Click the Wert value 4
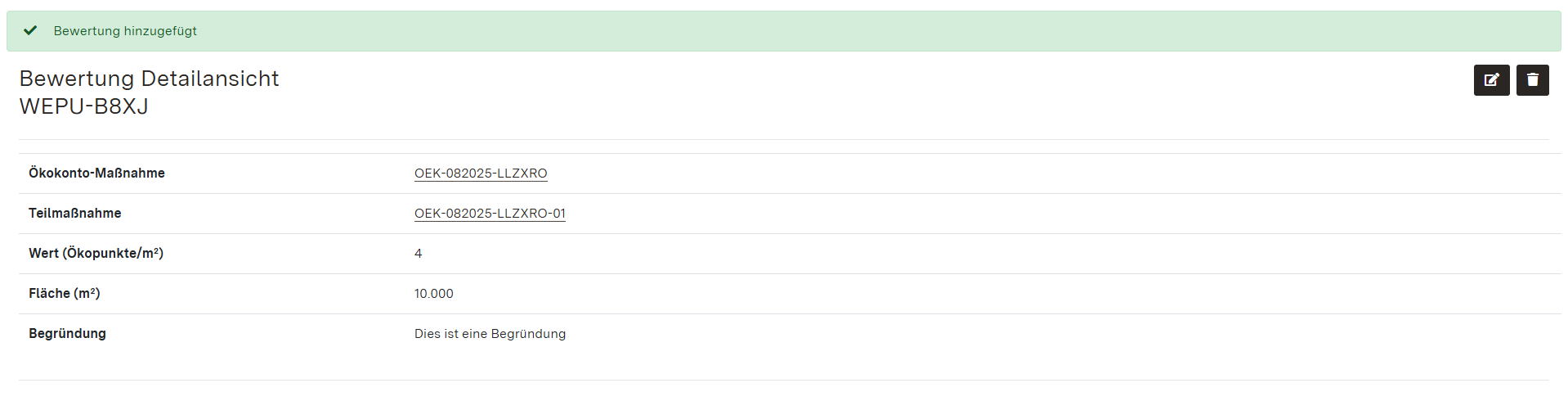The image size is (1568, 401). pyautogui.click(x=418, y=254)
